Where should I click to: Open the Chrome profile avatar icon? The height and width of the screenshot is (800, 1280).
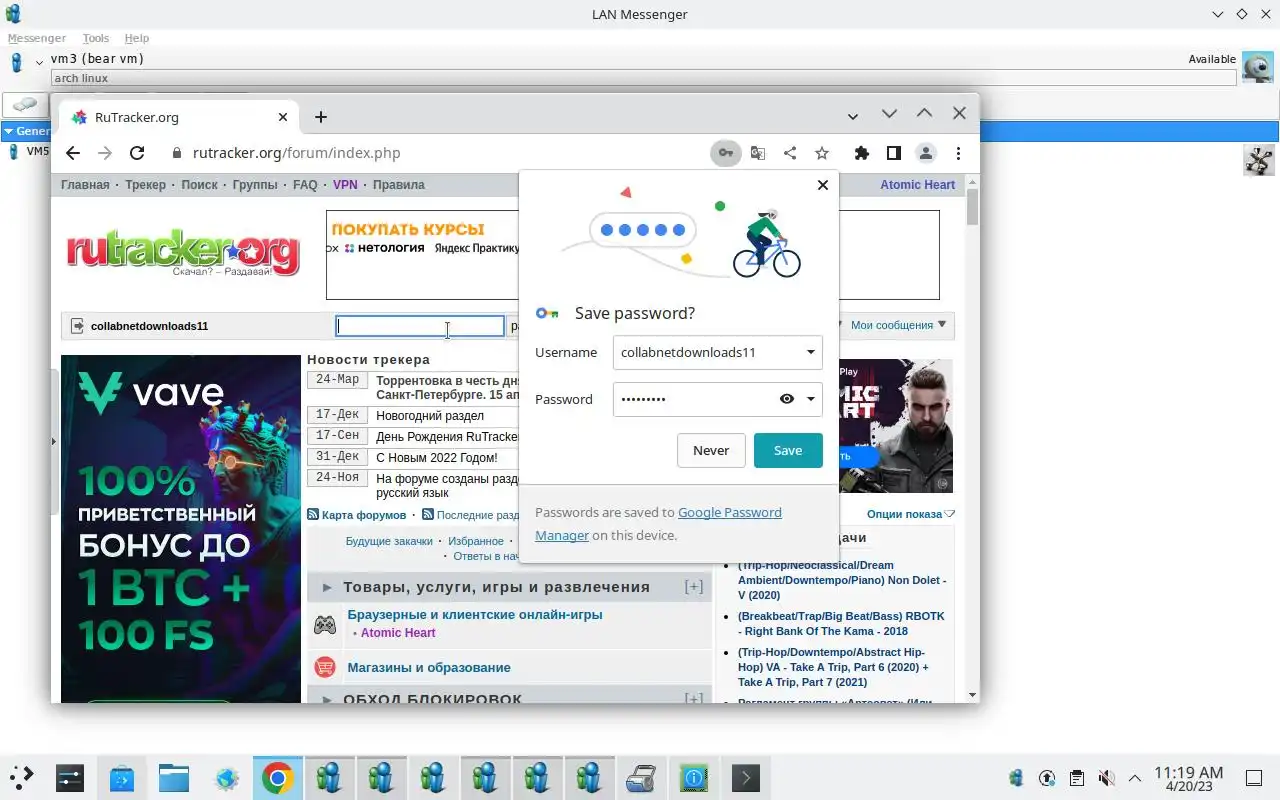(x=926, y=153)
